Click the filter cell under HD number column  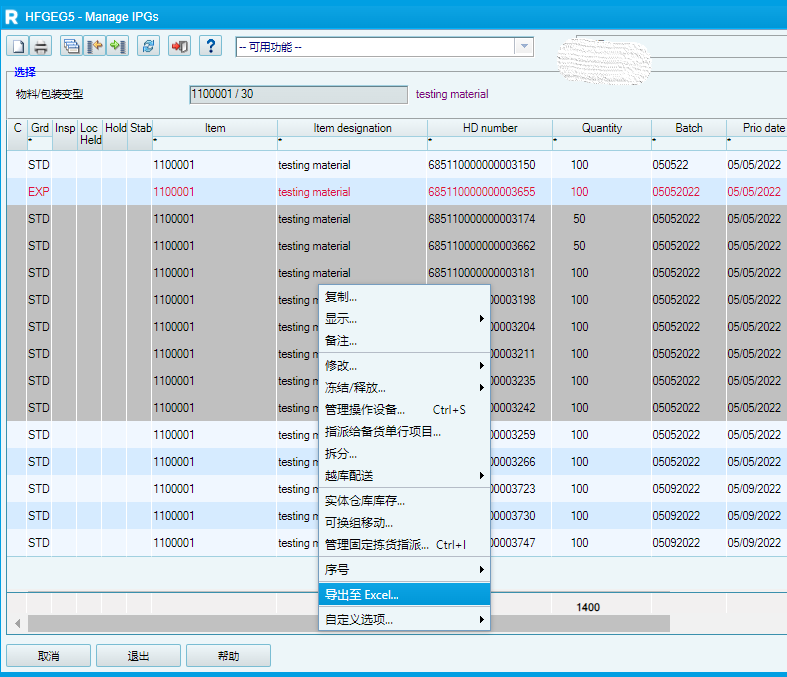(490, 143)
